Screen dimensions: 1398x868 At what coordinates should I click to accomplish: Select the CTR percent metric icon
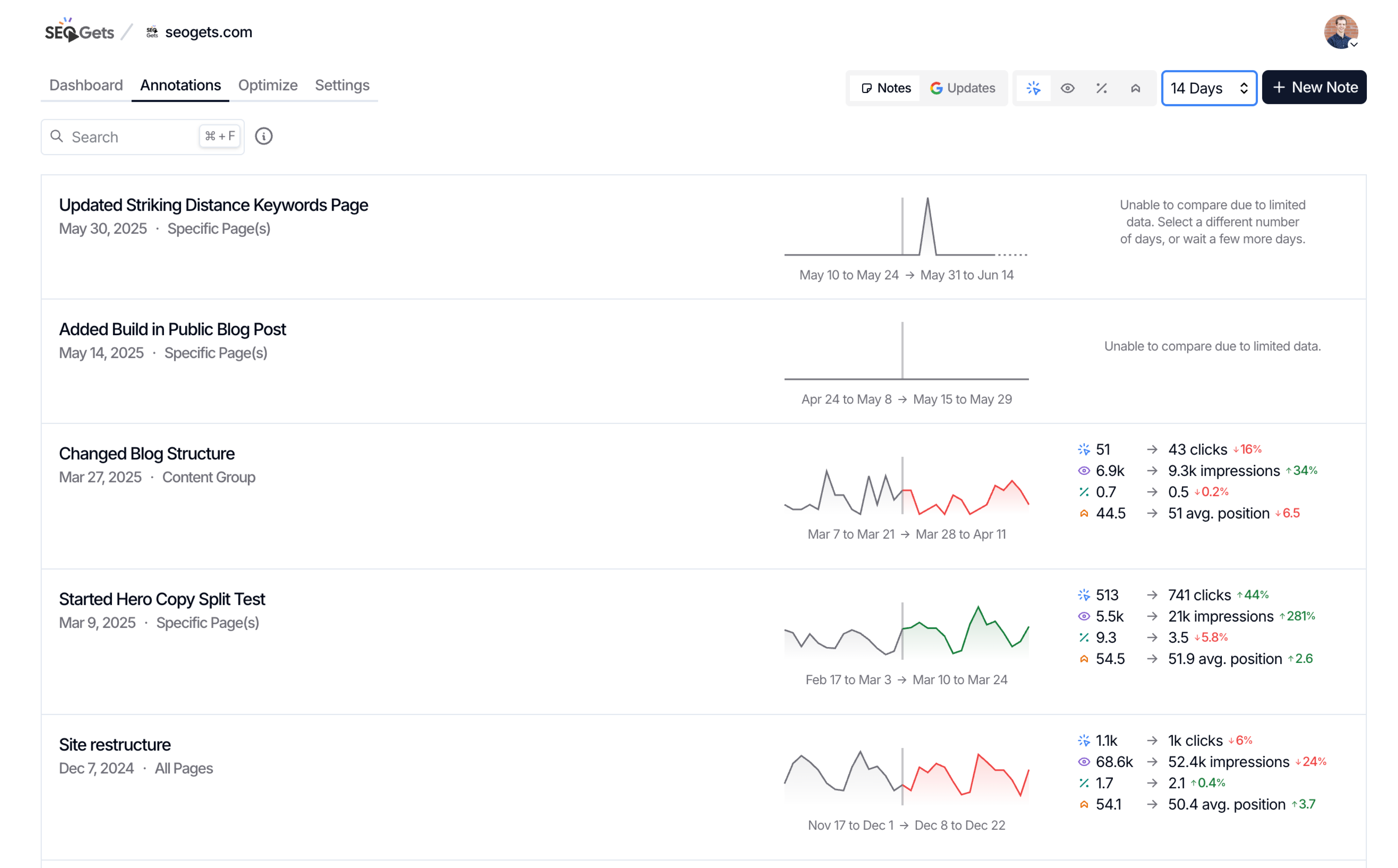[x=1101, y=88]
